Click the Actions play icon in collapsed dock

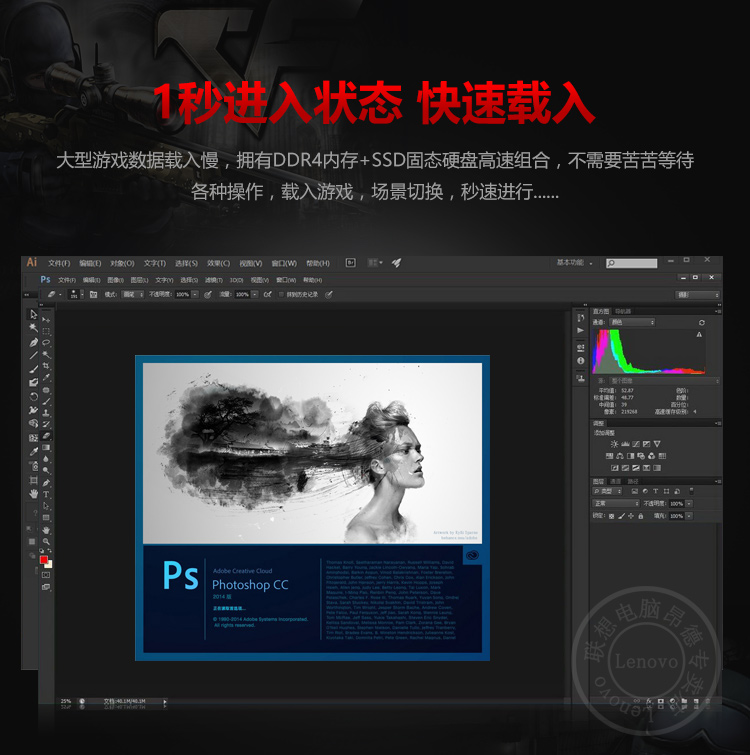[x=581, y=330]
